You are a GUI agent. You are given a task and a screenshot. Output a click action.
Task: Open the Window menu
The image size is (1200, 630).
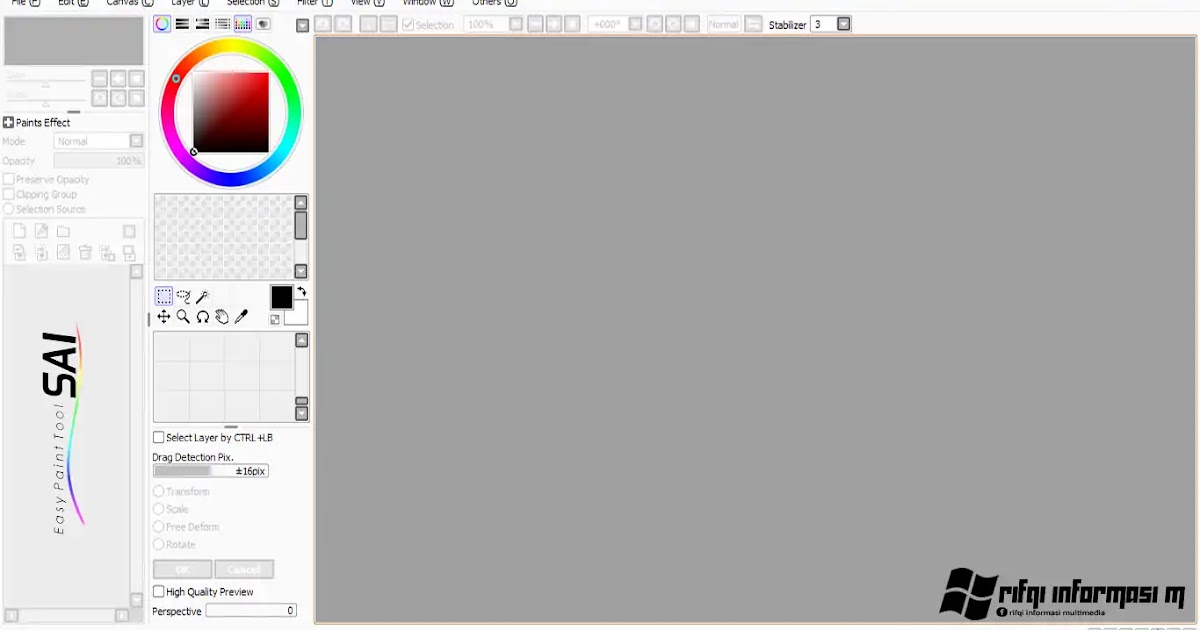(427, 3)
